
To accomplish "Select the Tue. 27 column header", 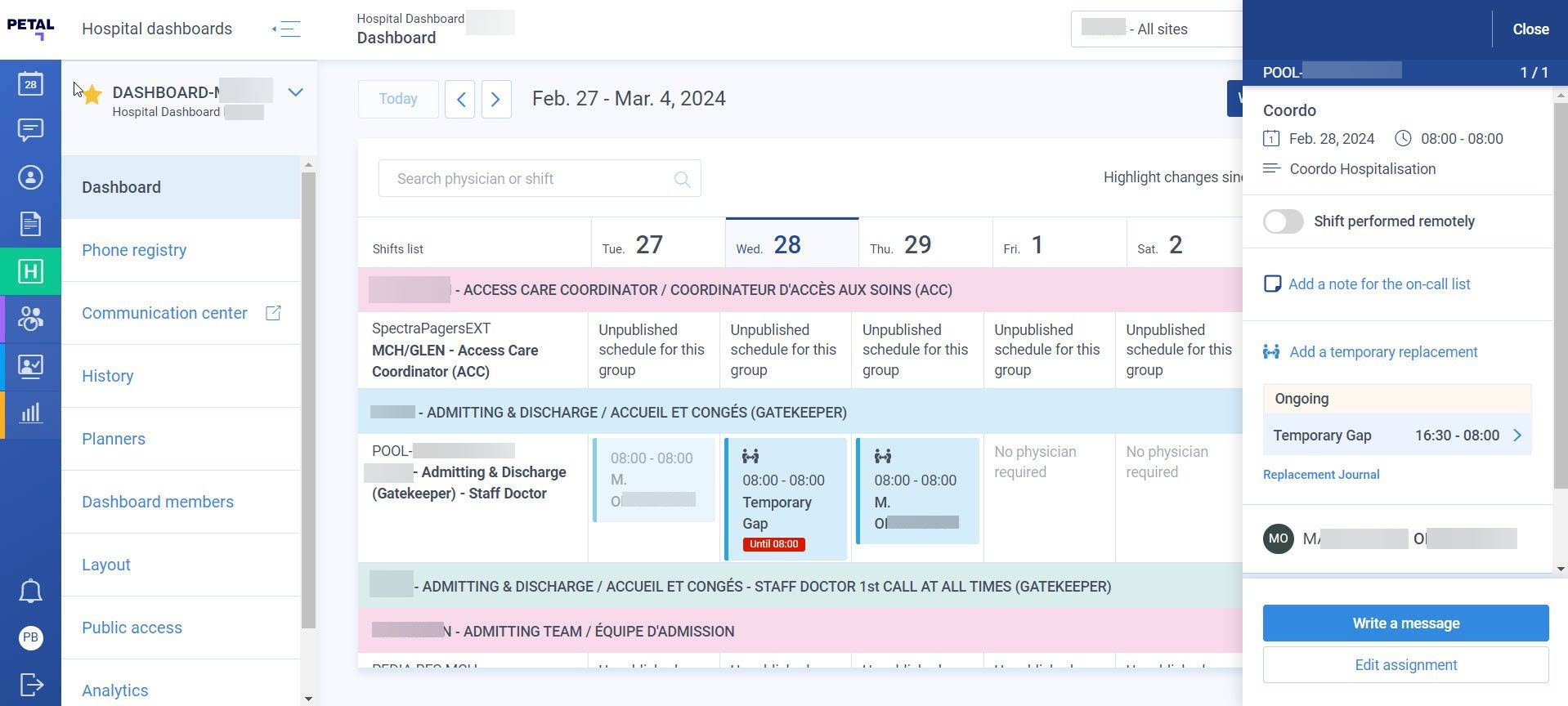I will point(657,244).
